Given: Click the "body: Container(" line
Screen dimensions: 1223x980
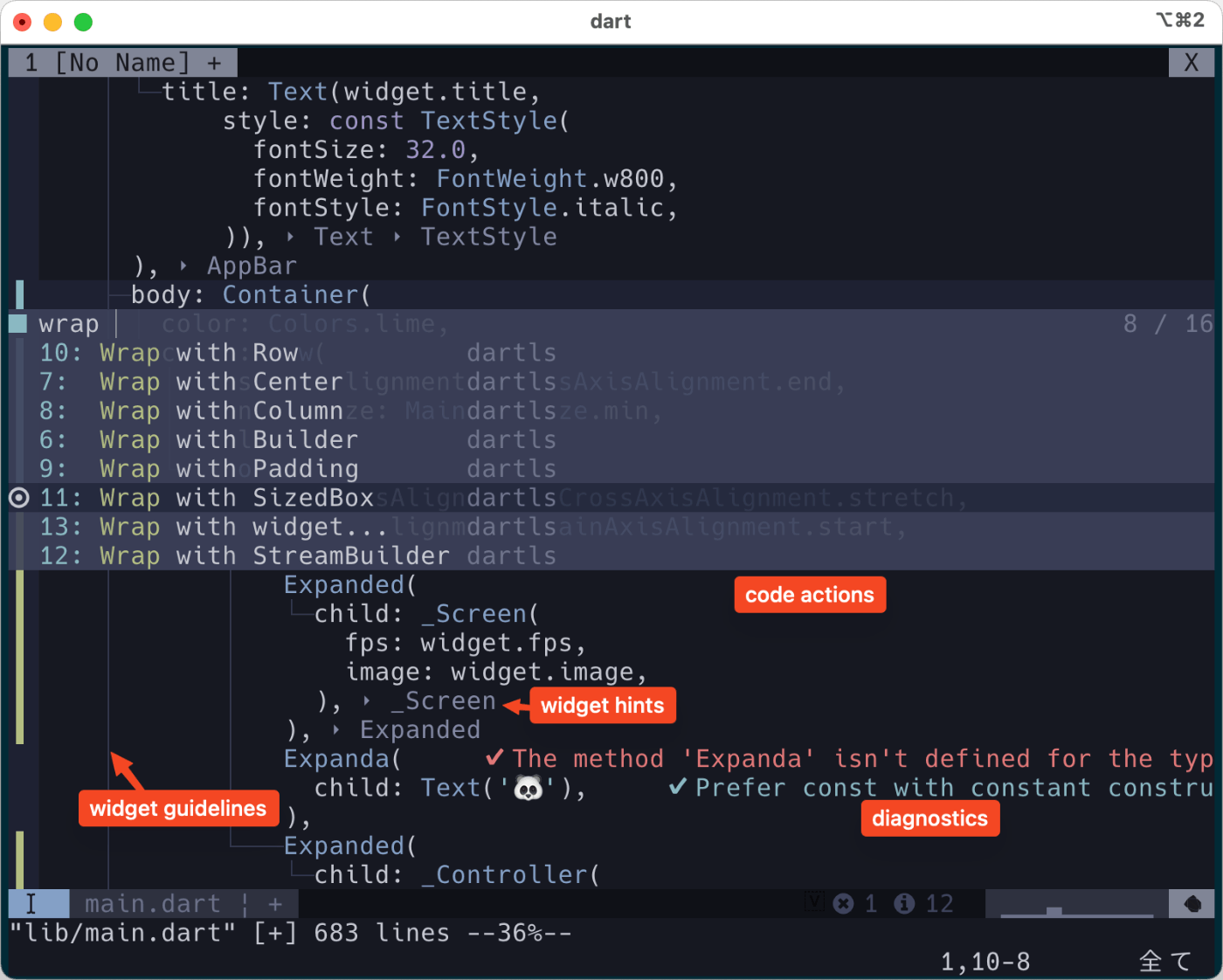Looking at the screenshot, I should point(251,295).
